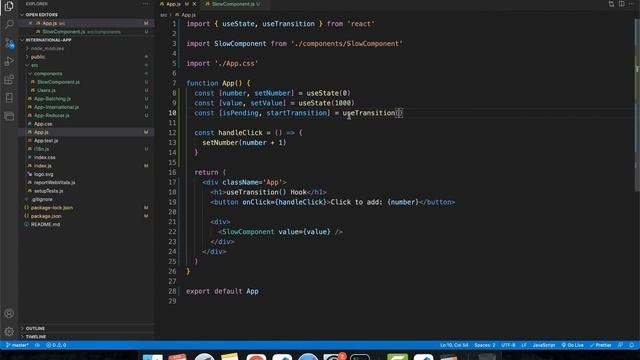640x360 pixels.
Task: Open logo.svg file
Action: click(43, 174)
